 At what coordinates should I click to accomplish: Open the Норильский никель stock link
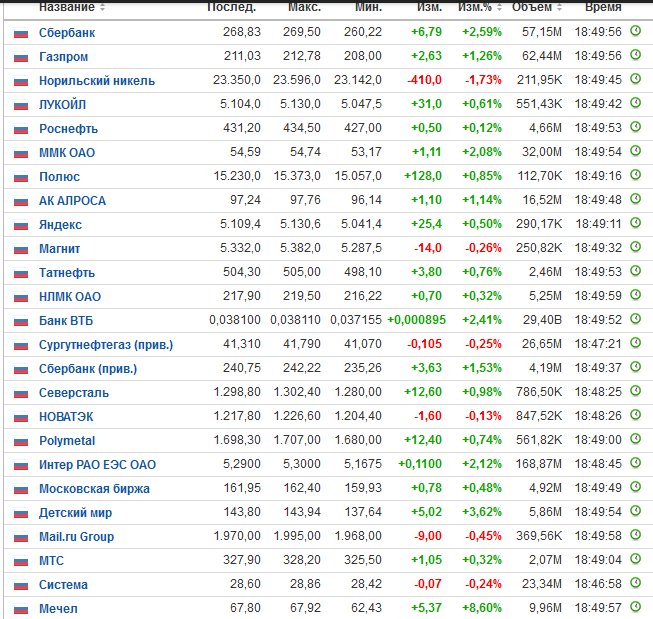97,81
